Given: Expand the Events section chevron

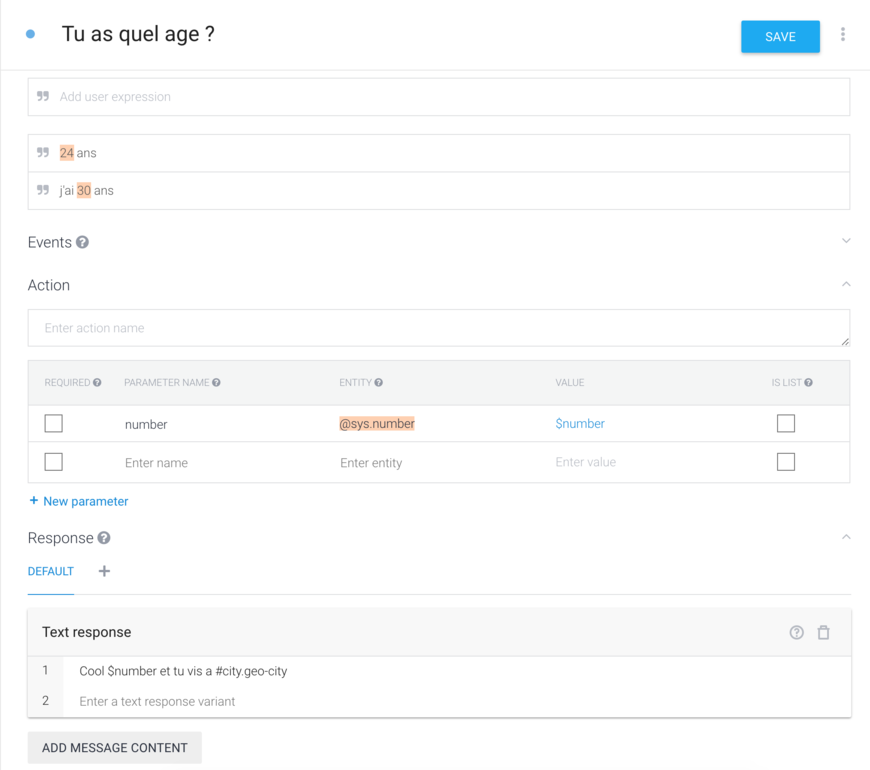Looking at the screenshot, I should pyautogui.click(x=846, y=241).
